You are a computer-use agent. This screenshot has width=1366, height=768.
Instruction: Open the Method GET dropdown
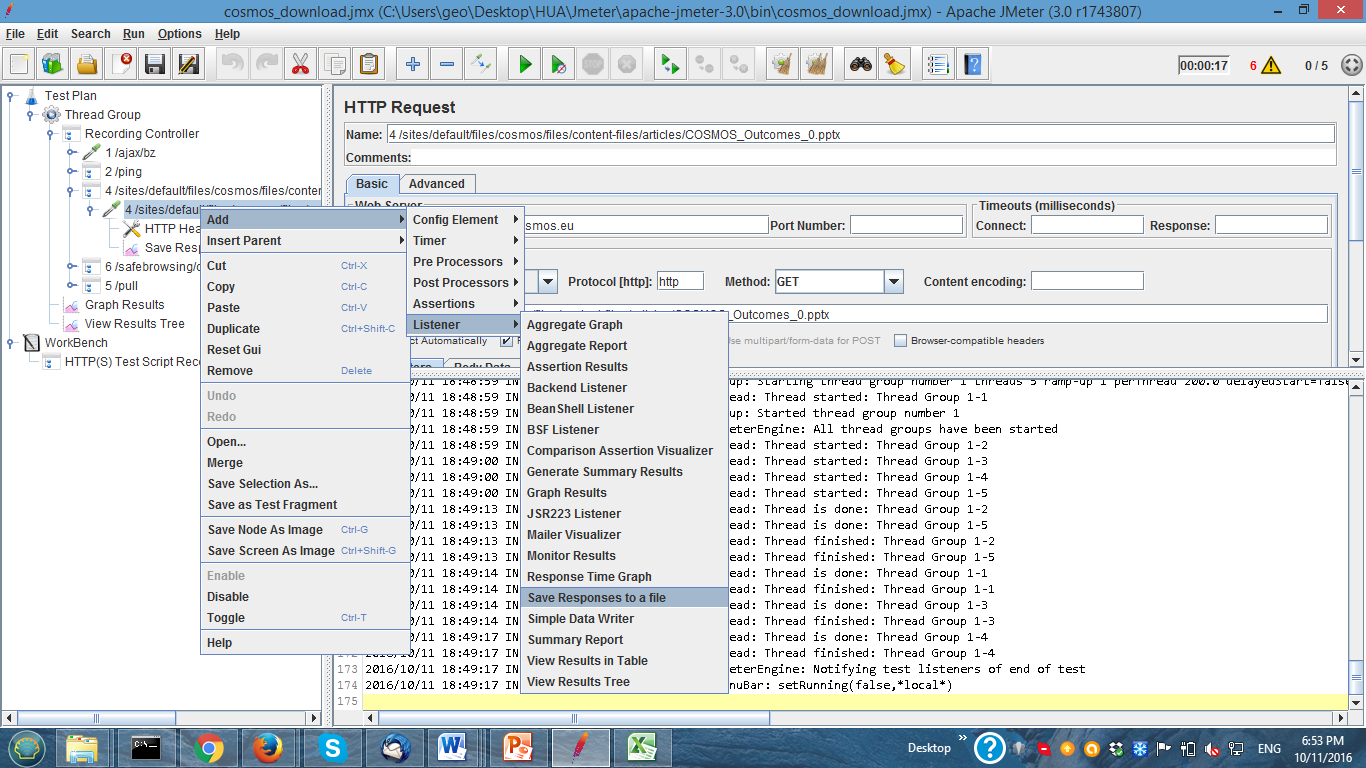(x=894, y=282)
